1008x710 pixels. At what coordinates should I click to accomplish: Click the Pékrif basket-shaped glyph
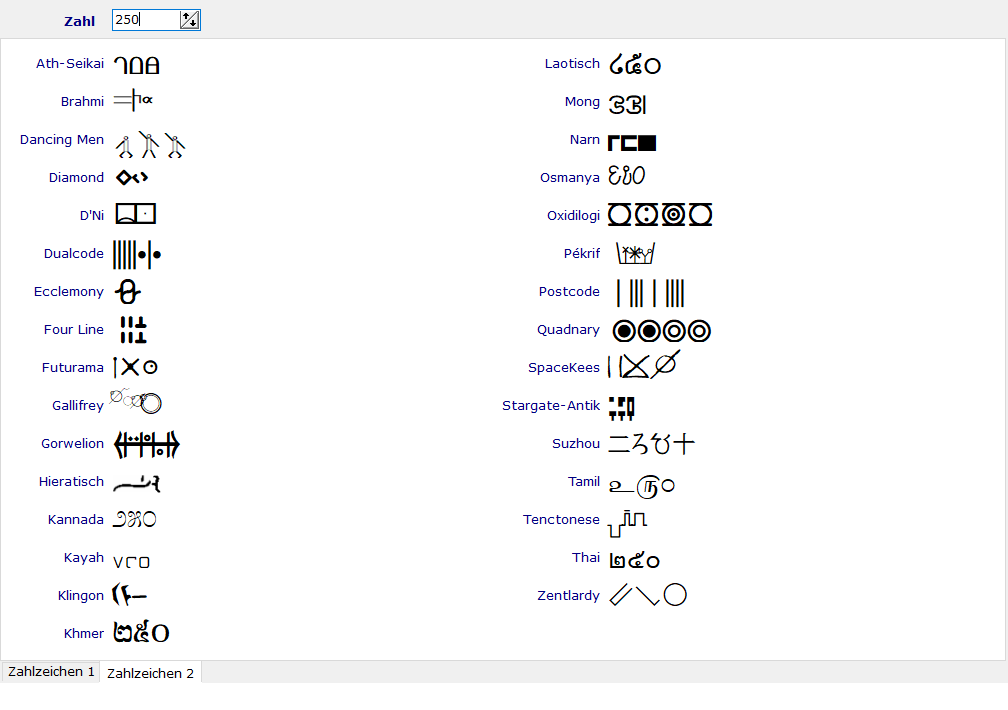[x=634, y=253]
